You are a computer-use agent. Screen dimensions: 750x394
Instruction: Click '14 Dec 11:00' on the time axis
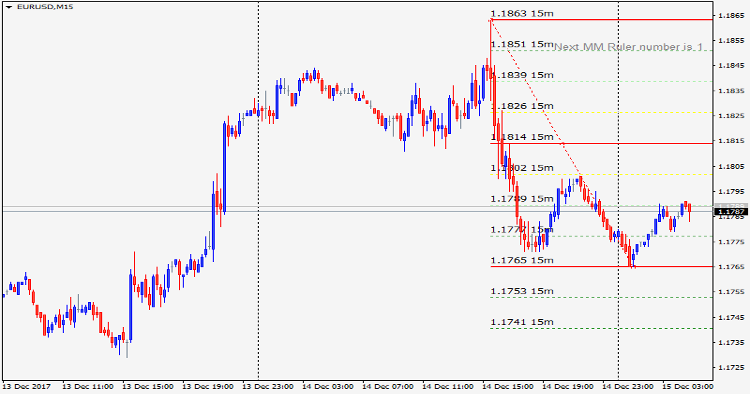448,386
